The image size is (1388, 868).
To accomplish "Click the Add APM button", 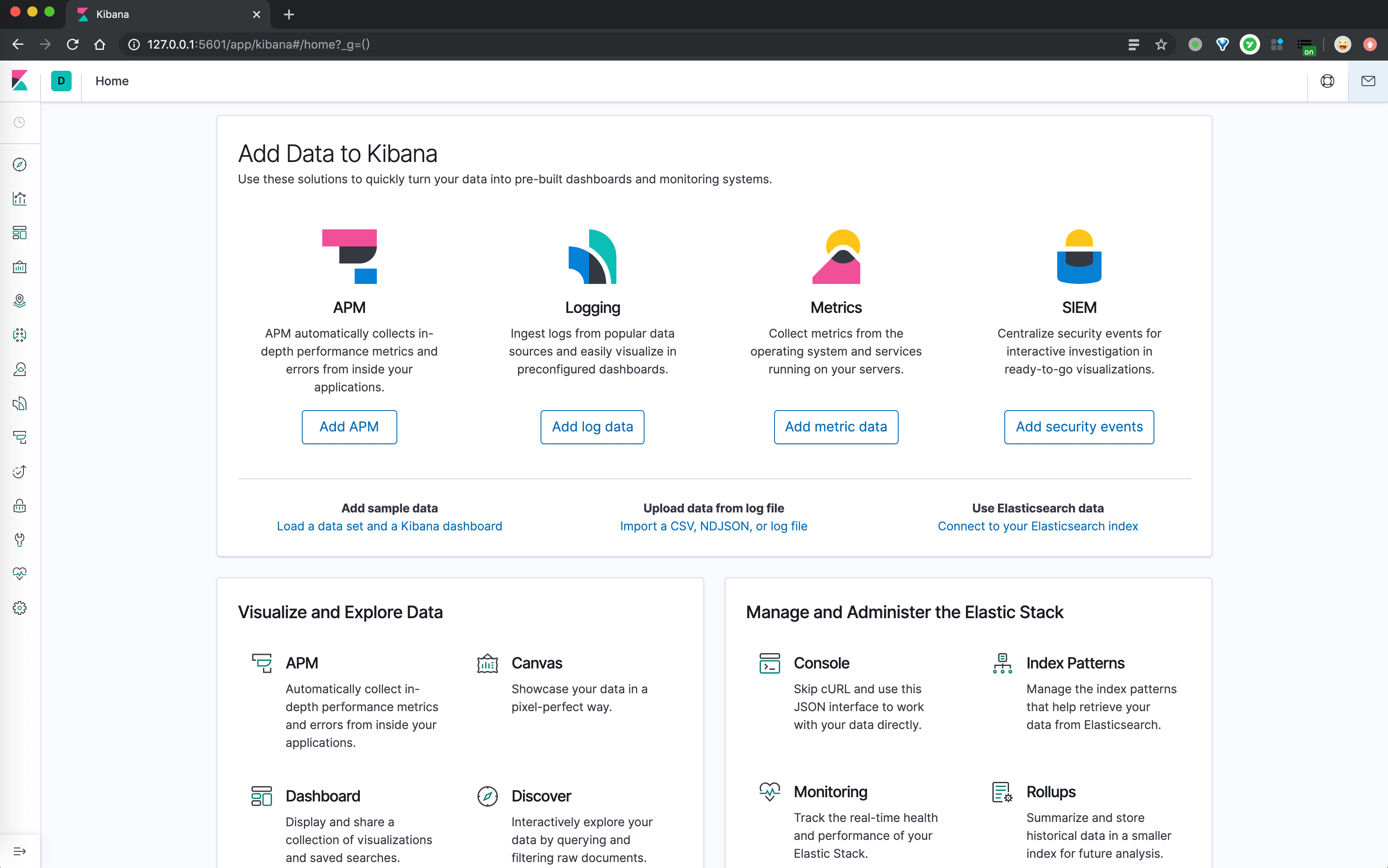I will tap(349, 426).
